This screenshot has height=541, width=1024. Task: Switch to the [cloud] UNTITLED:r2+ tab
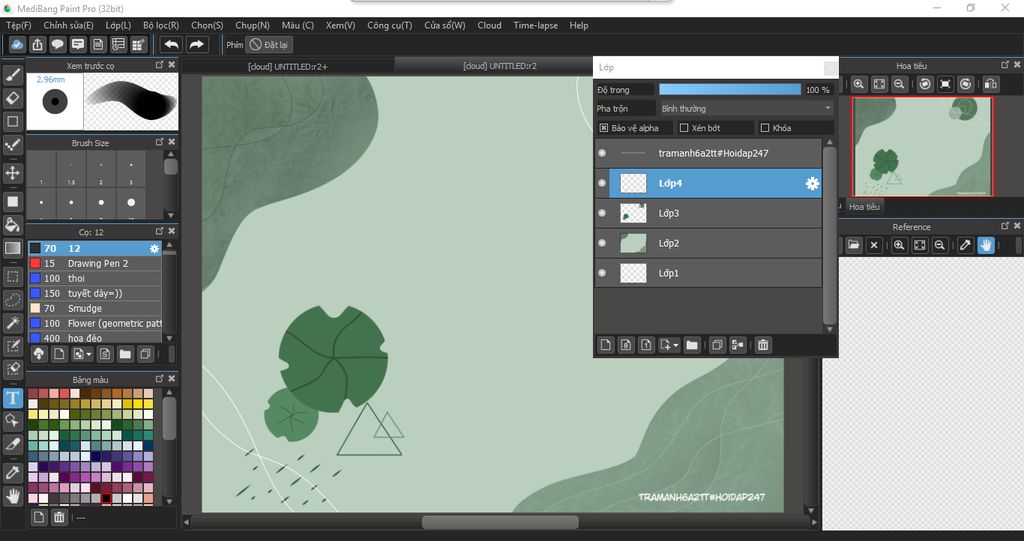(288, 66)
